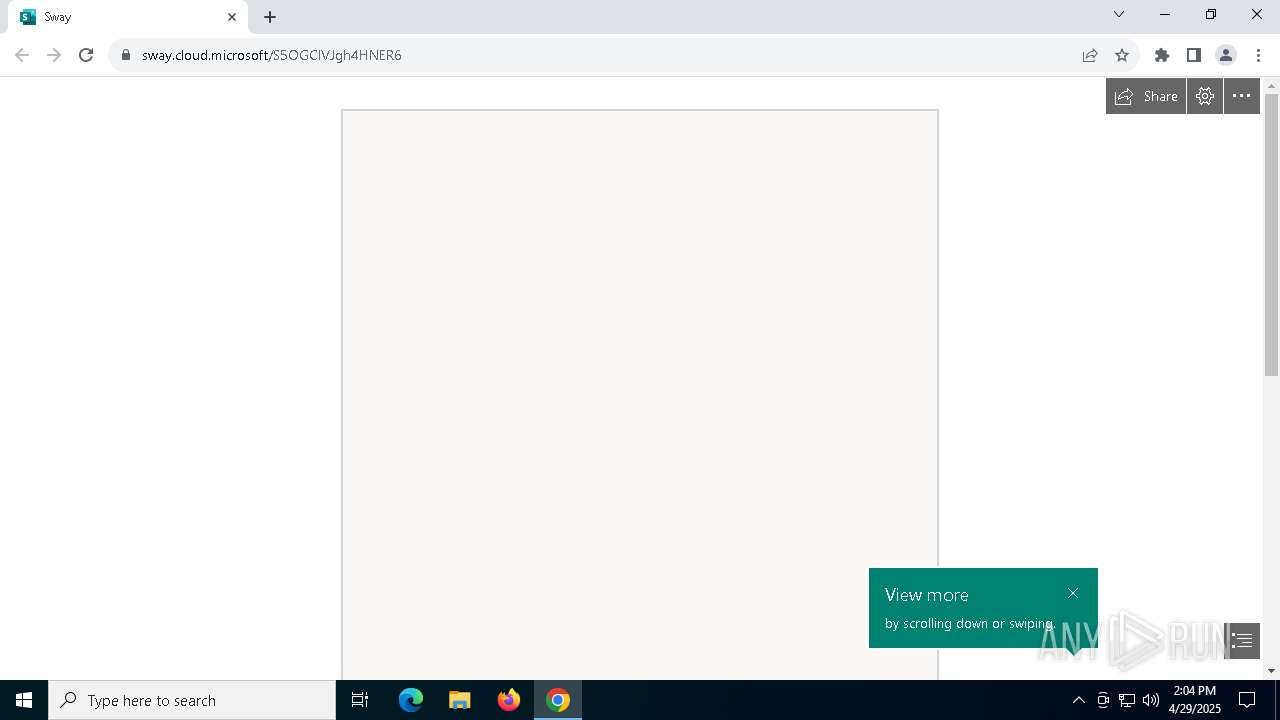Open network status tray icon
1280x720 pixels.
pos(1127,700)
